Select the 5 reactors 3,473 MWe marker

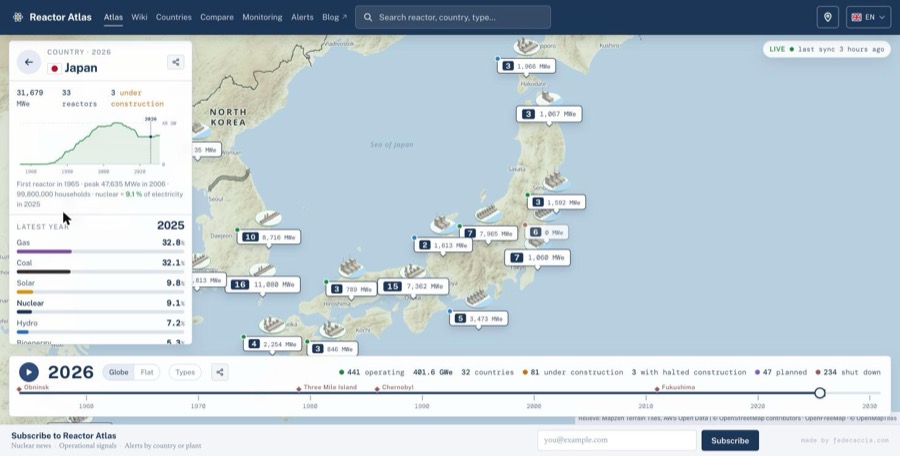479,318
